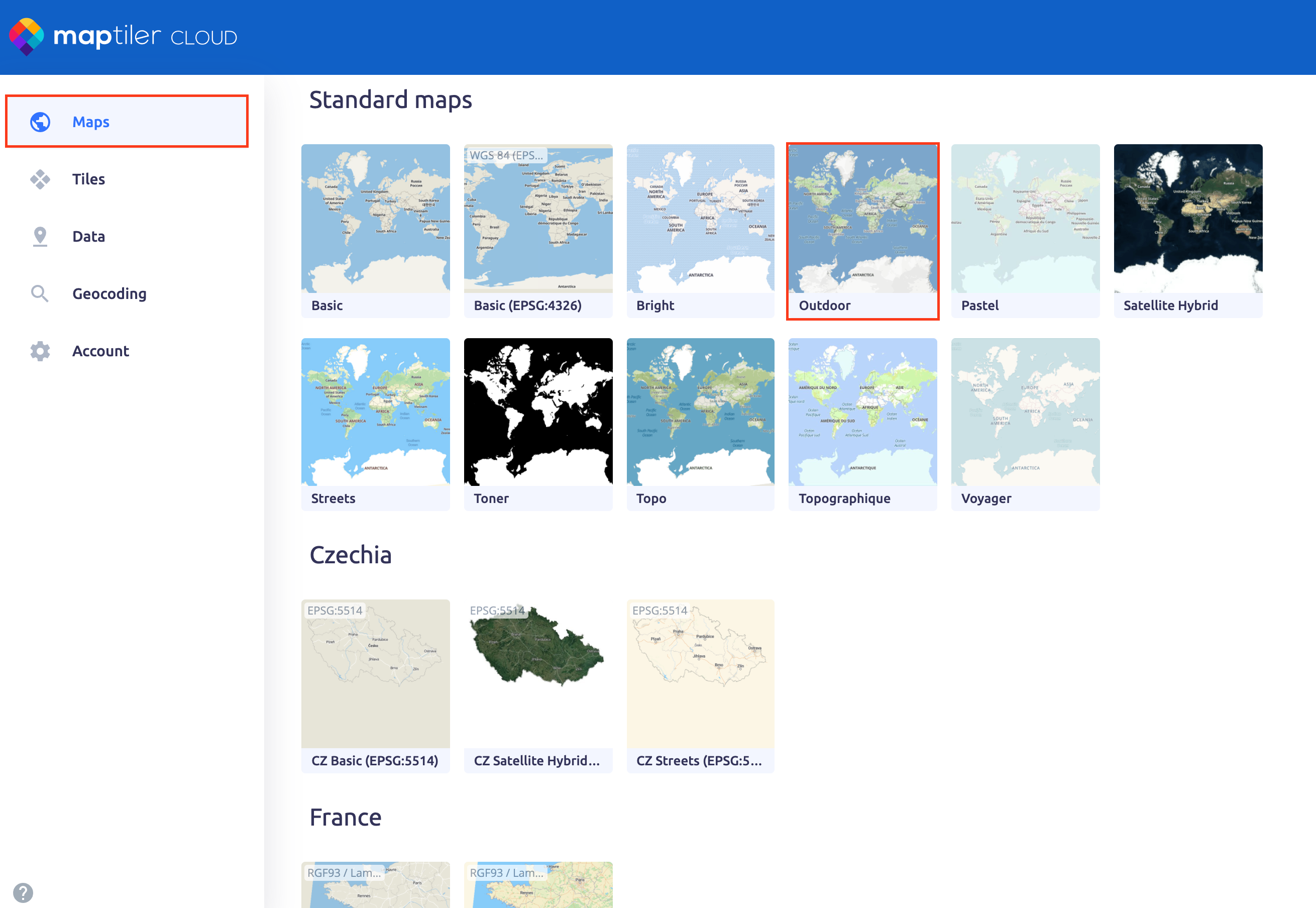
Task: Click the Basic (EPSG:4326) map label
Action: pos(528,306)
